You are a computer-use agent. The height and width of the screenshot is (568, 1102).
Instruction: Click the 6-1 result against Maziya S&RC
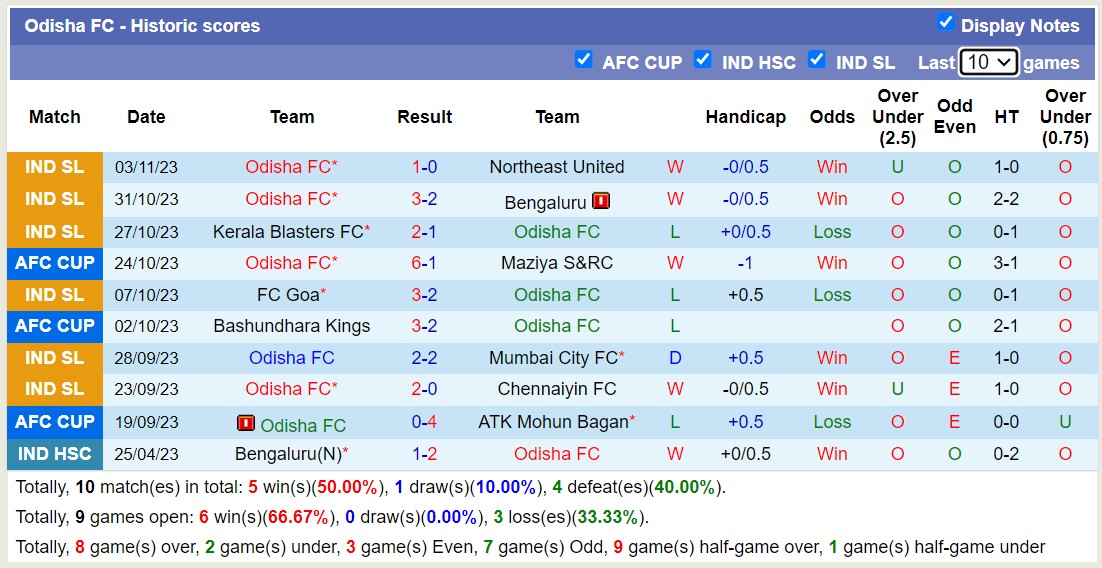(x=424, y=263)
